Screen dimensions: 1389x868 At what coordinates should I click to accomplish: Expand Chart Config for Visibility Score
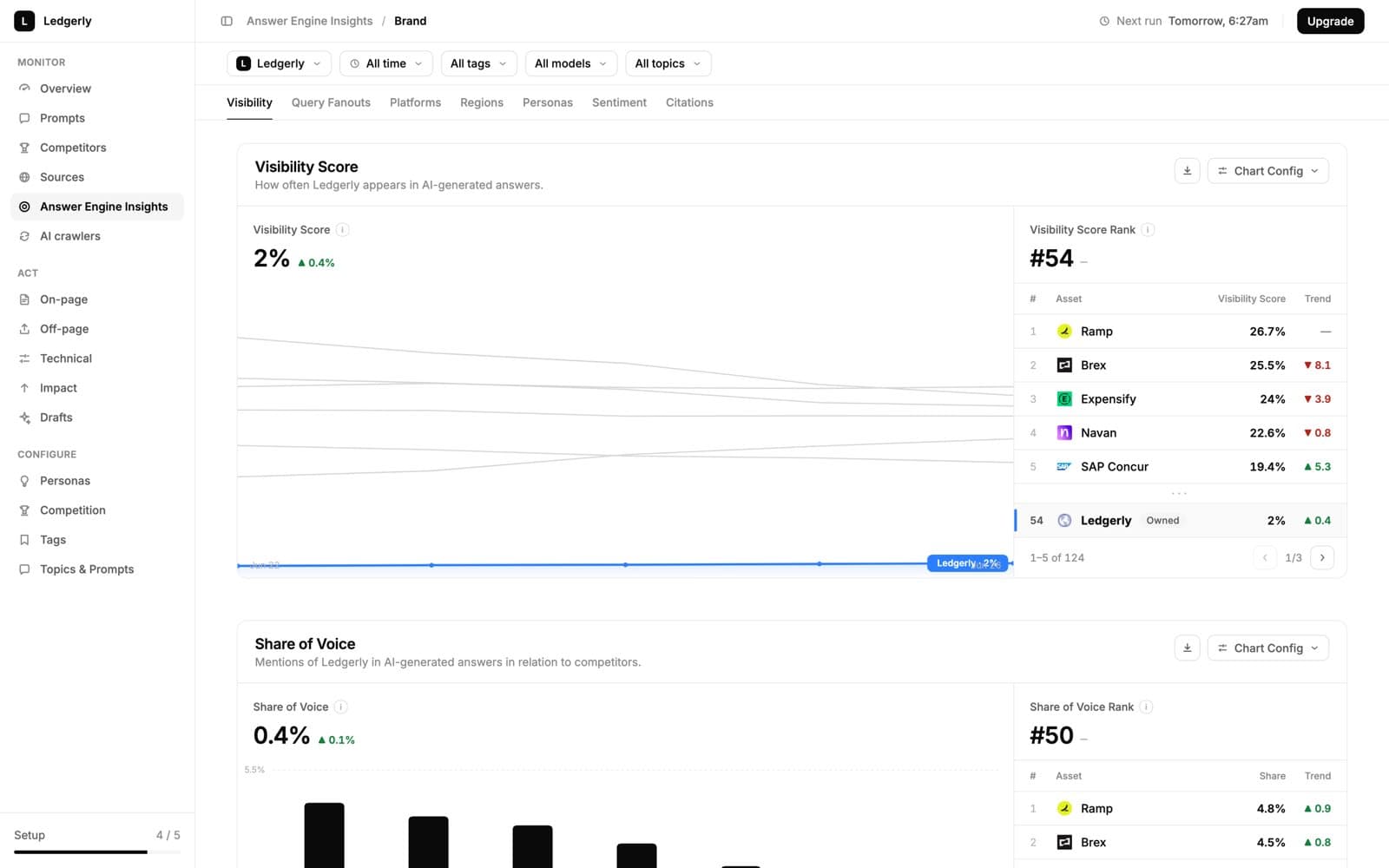tap(1268, 171)
